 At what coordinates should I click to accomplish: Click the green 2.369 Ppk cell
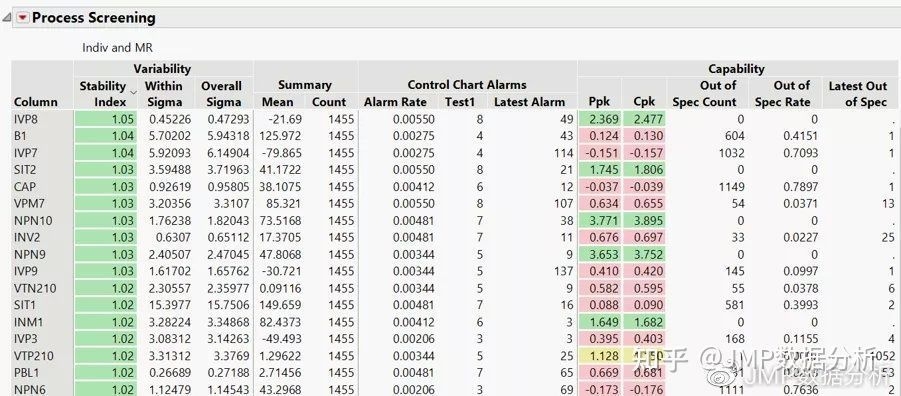coord(600,120)
